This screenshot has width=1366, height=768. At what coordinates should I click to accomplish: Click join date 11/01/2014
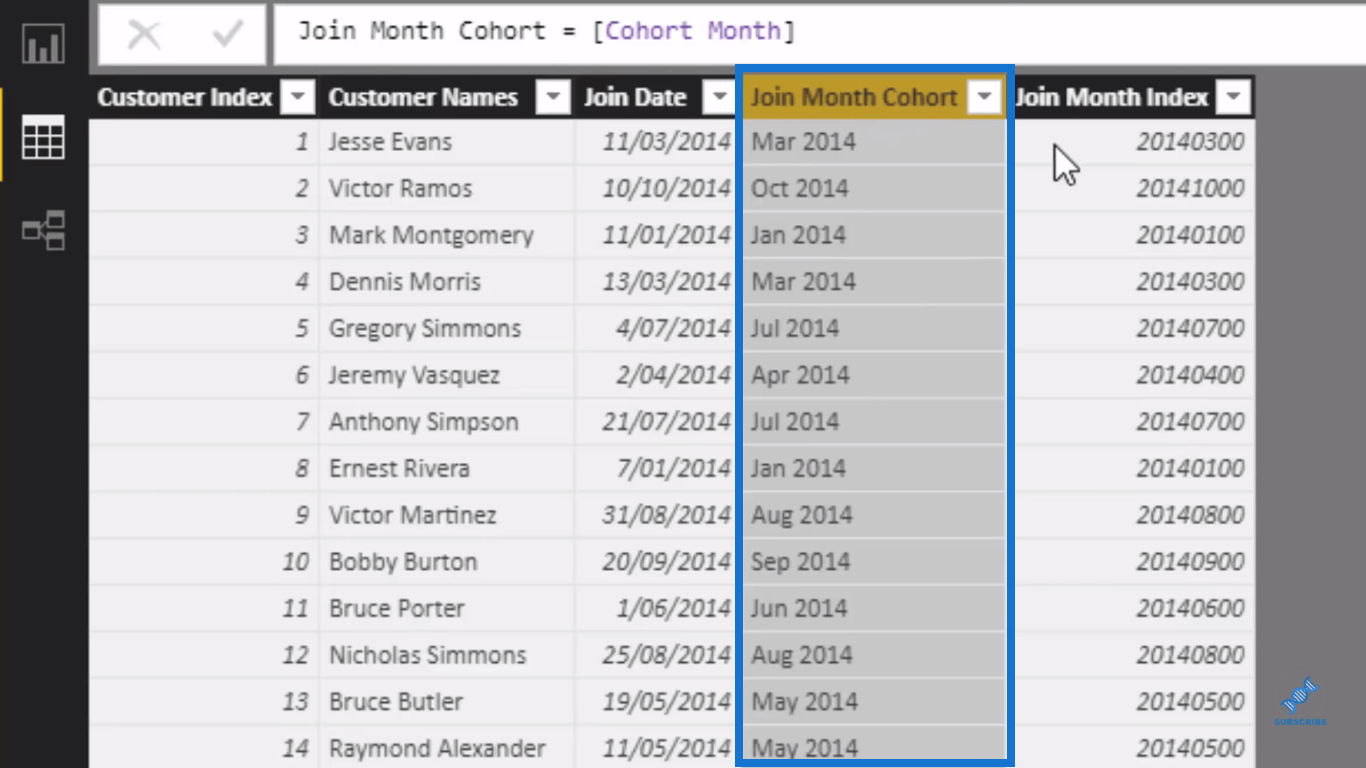tap(667, 235)
